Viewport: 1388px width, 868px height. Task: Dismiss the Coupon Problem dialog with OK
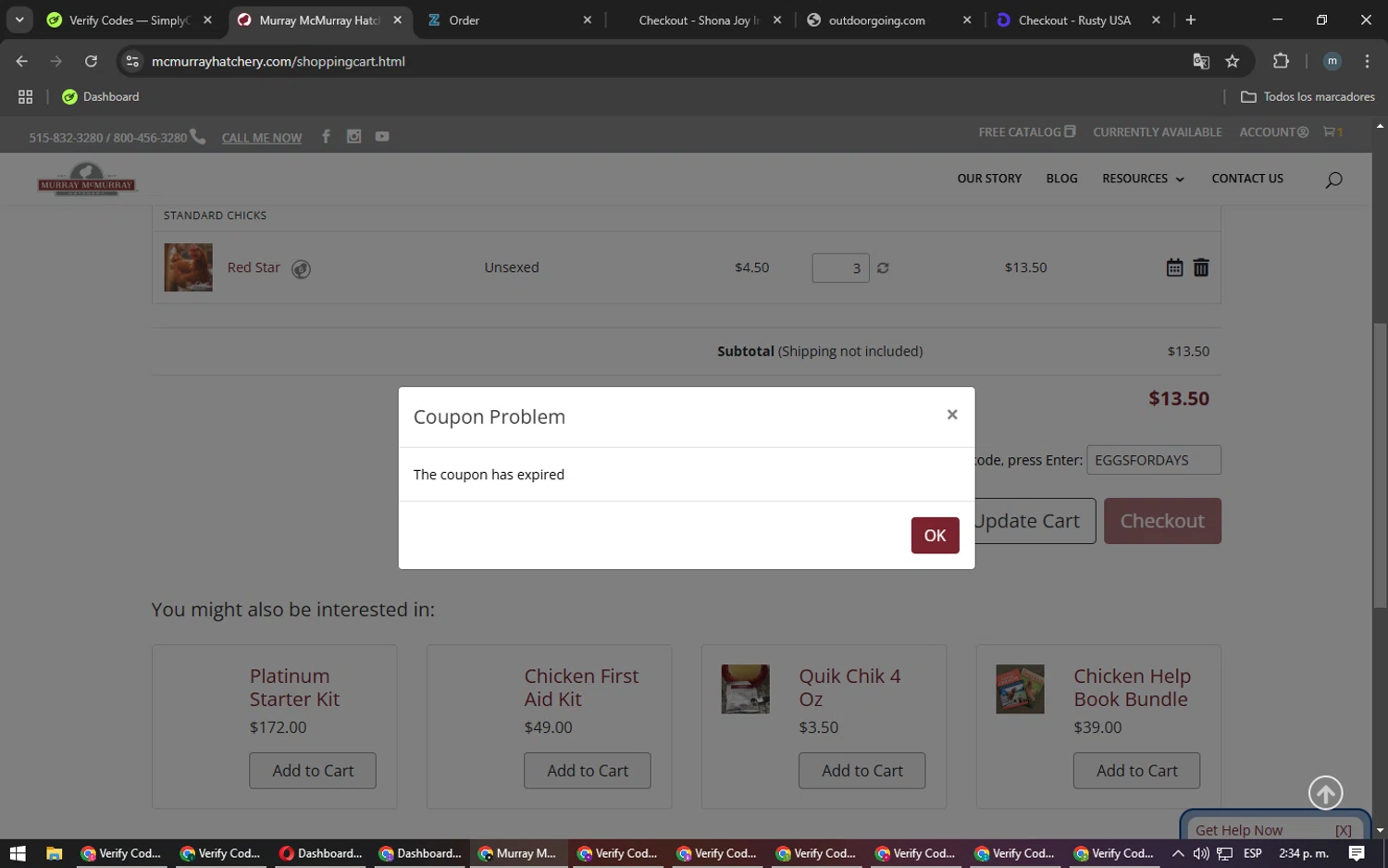tap(935, 535)
